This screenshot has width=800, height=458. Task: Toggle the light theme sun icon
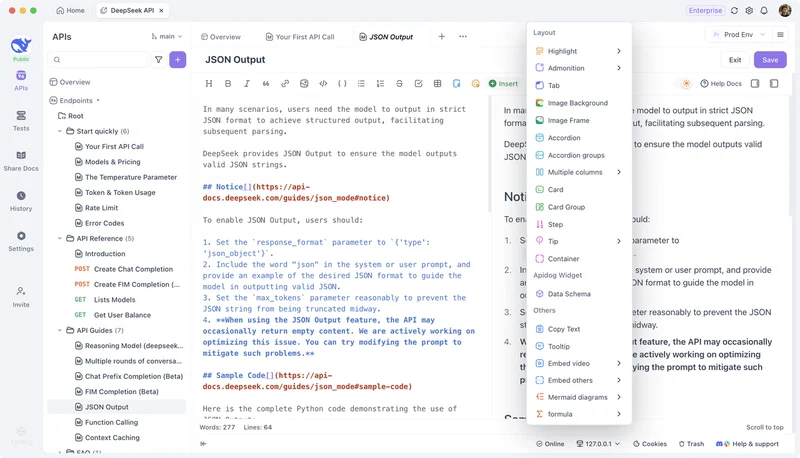(x=686, y=84)
